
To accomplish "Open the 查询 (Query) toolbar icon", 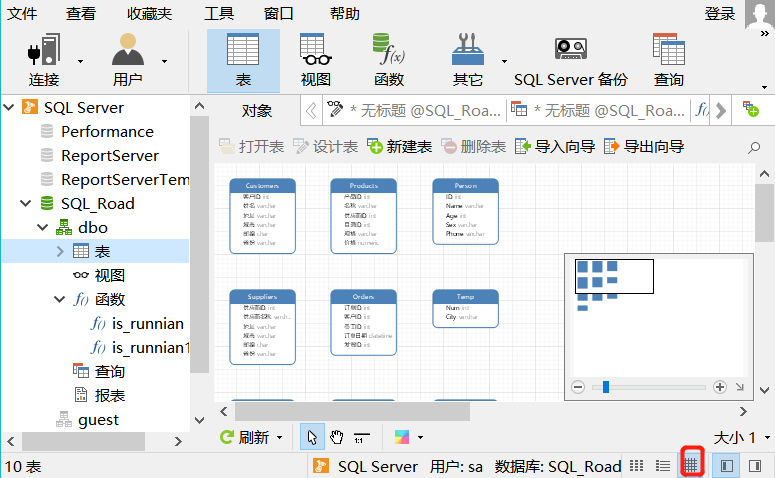I will click(x=668, y=58).
